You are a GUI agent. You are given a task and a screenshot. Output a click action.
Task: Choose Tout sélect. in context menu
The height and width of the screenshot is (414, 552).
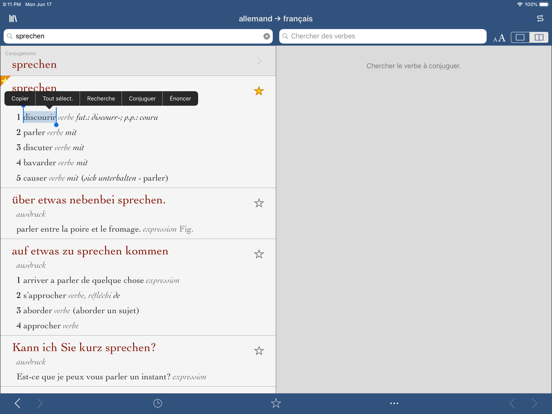tap(58, 99)
